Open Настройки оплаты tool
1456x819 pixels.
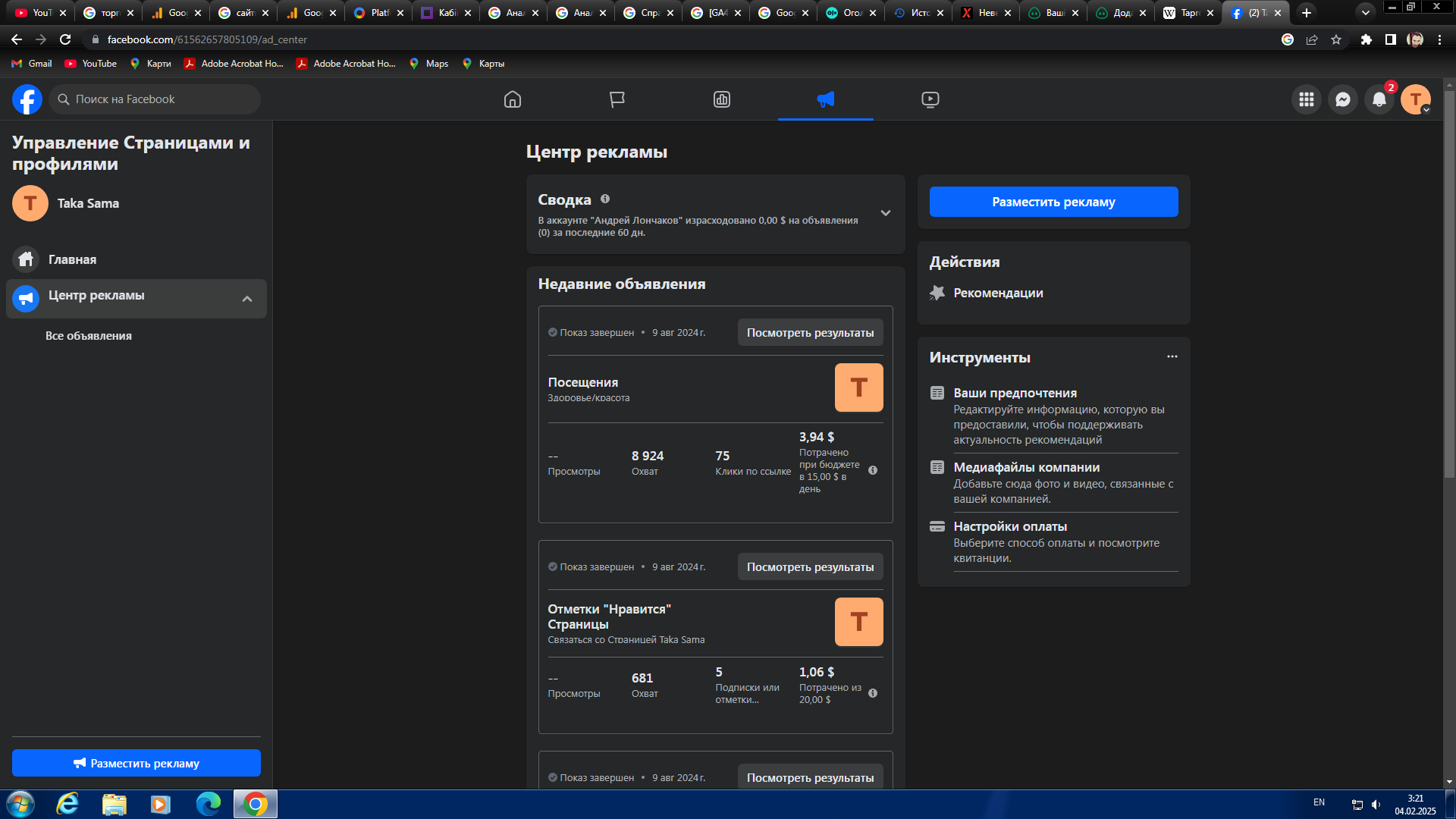pyautogui.click(x=1054, y=541)
